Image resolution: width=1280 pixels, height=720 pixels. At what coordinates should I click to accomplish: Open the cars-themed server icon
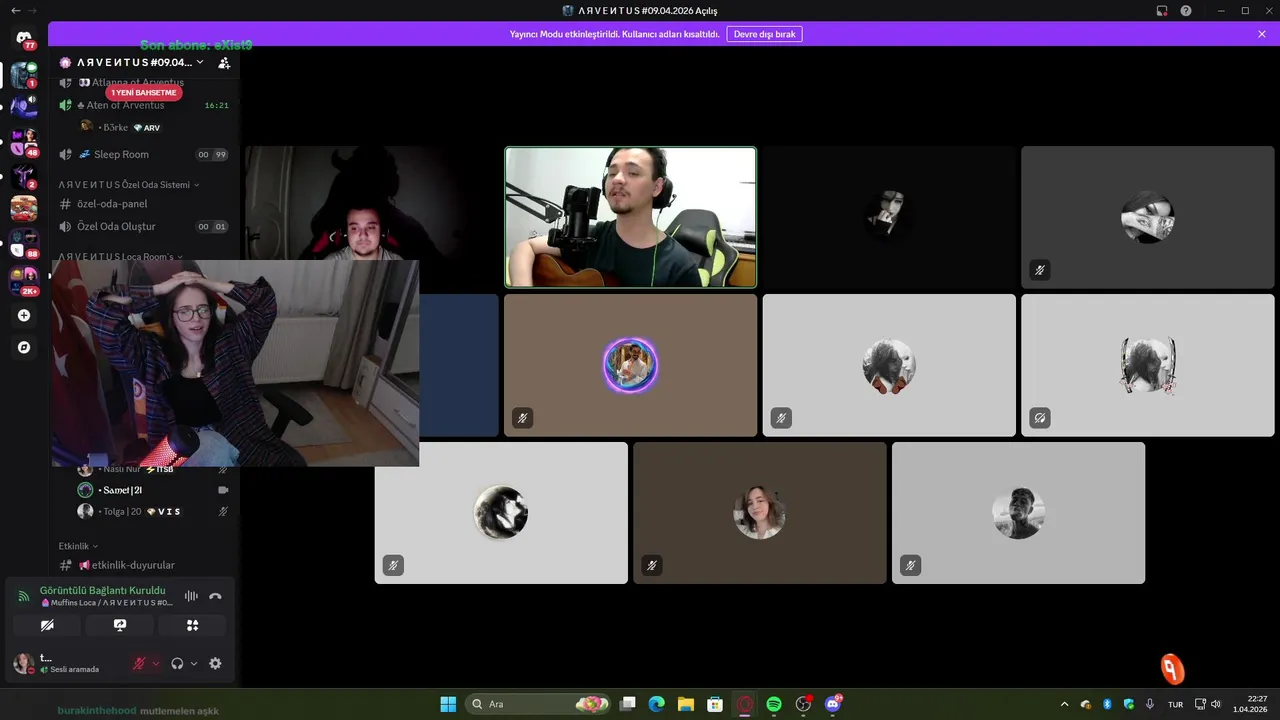pos(24,208)
